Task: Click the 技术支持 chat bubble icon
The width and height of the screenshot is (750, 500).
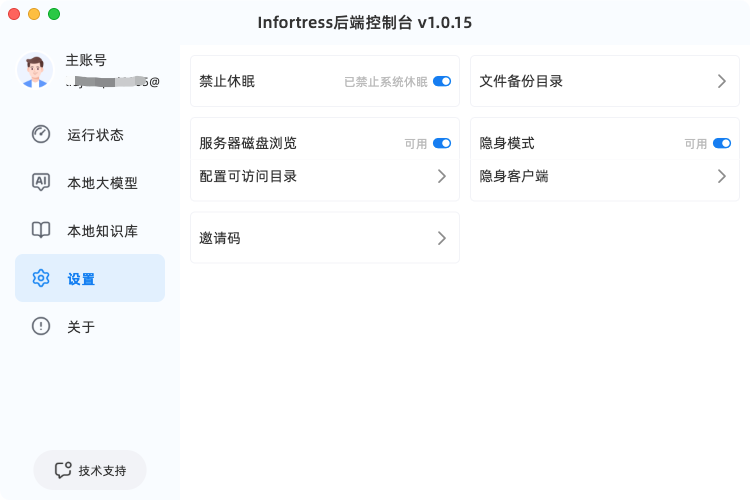Action: click(63, 470)
